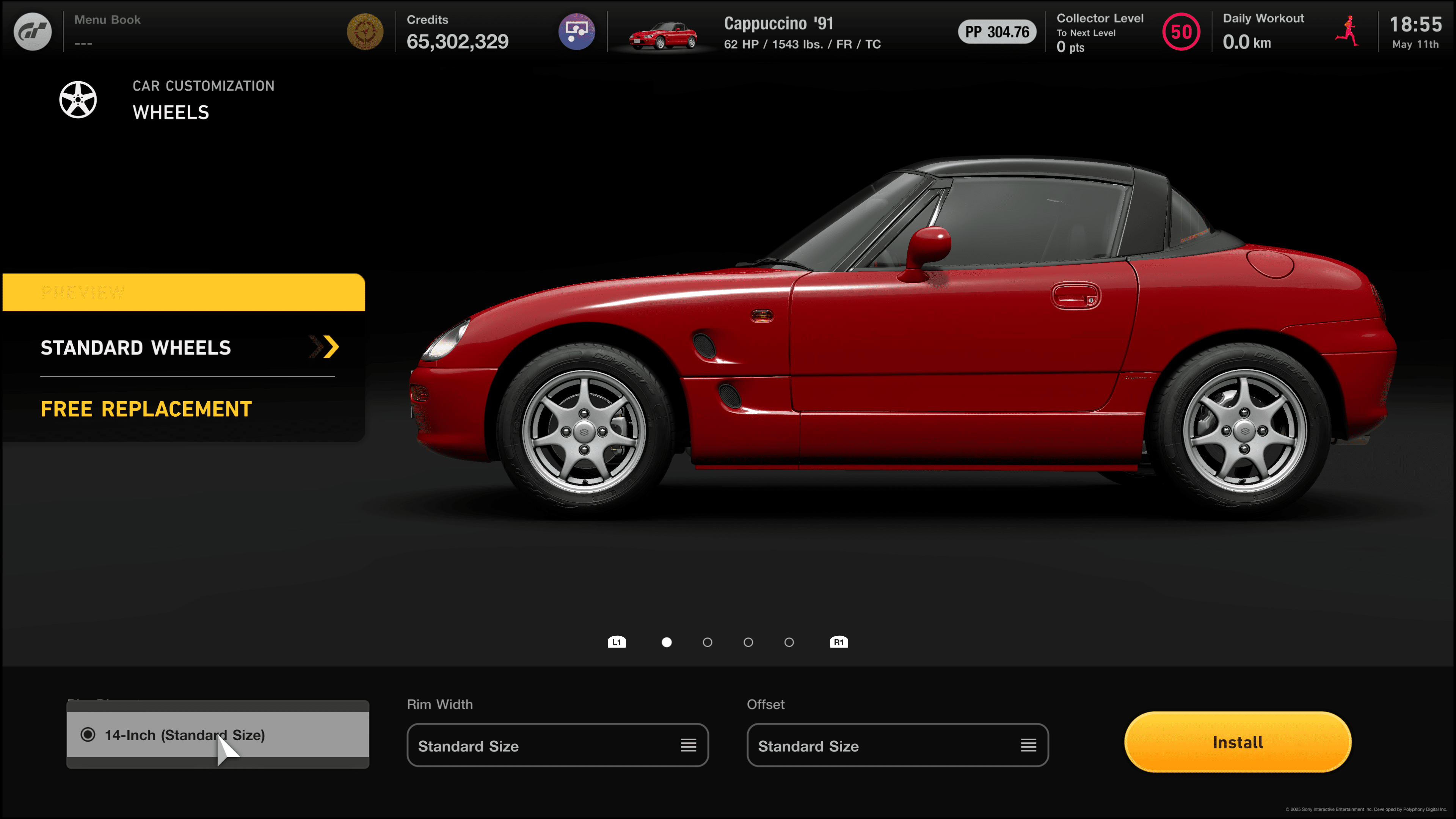Click the double chevron next to Standard Wheels
Image resolution: width=1456 pixels, height=819 pixels.
pos(324,347)
